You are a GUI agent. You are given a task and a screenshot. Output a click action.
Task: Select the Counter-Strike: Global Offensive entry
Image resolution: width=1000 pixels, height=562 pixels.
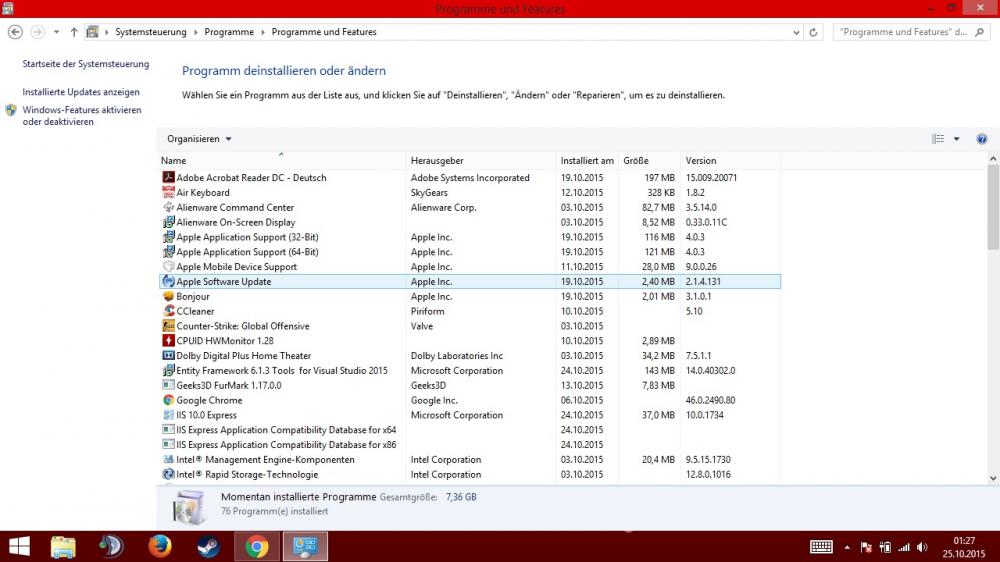coord(243,326)
